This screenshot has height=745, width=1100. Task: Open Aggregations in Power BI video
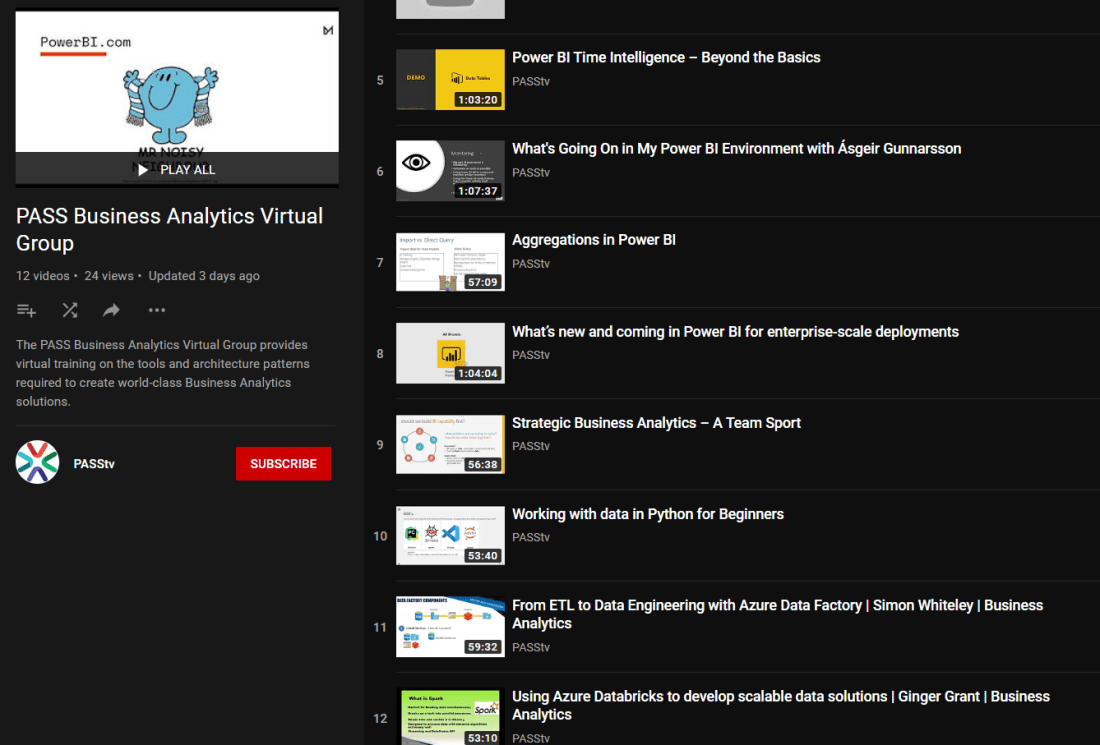pyautogui.click(x=593, y=240)
